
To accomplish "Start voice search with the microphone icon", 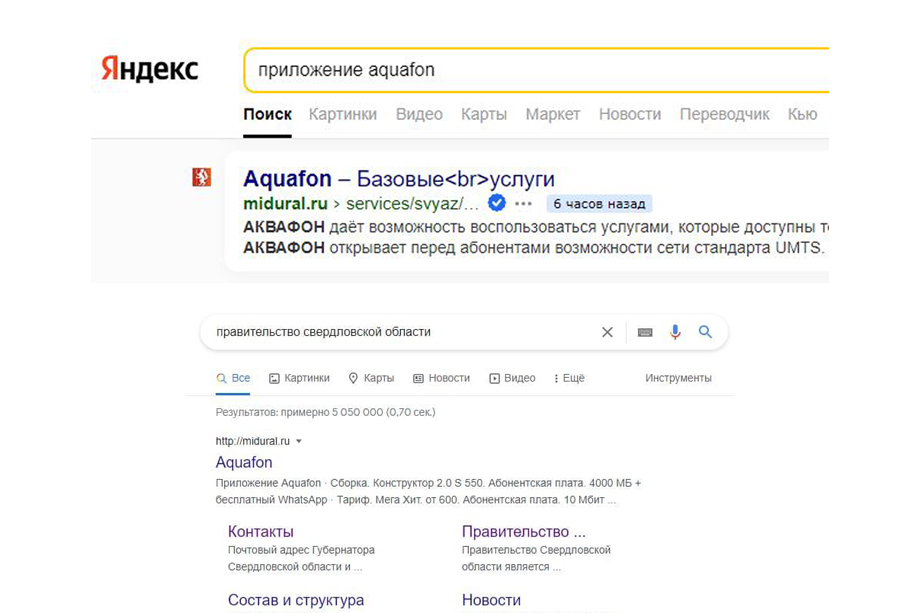I will pyautogui.click(x=675, y=332).
